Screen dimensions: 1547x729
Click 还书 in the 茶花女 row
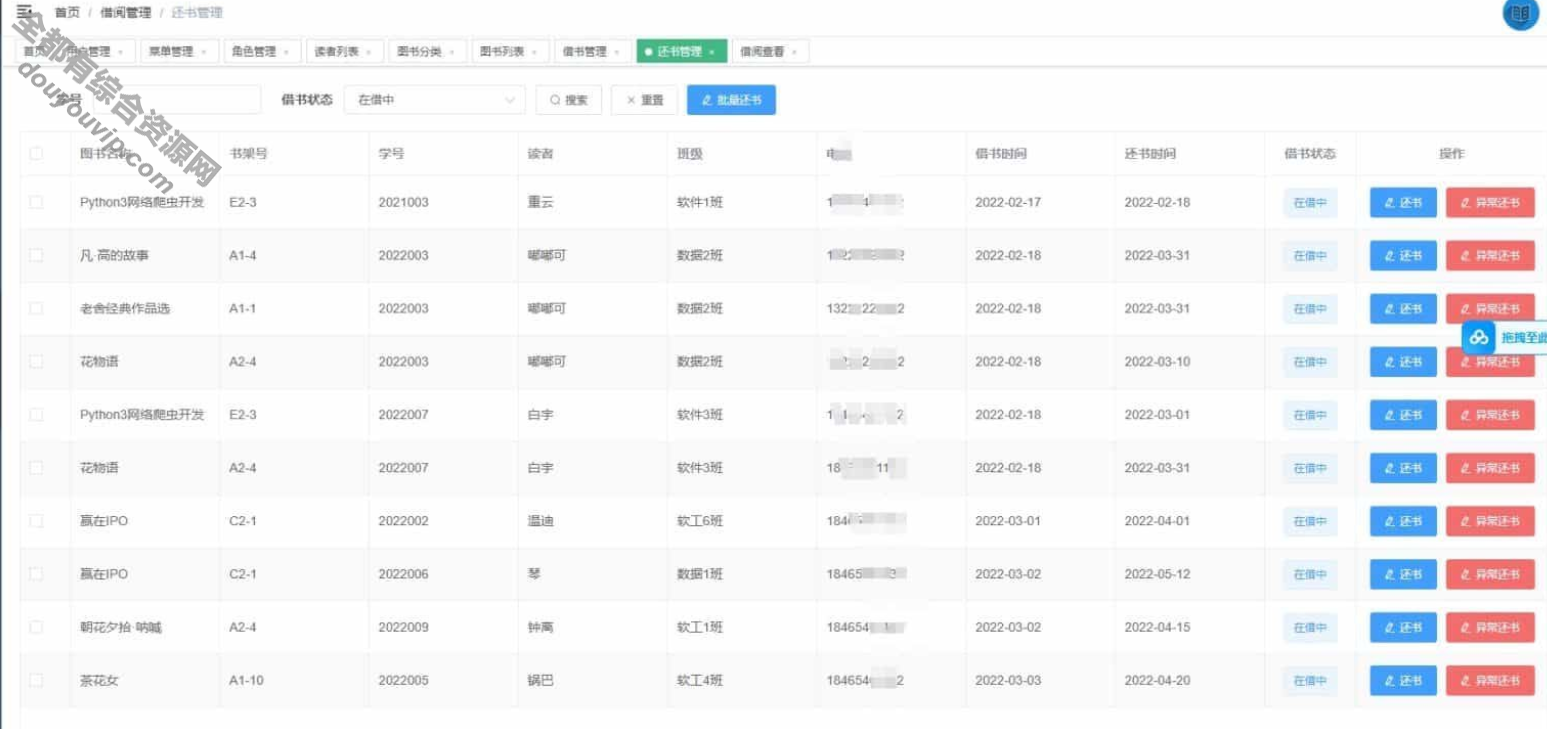1403,680
